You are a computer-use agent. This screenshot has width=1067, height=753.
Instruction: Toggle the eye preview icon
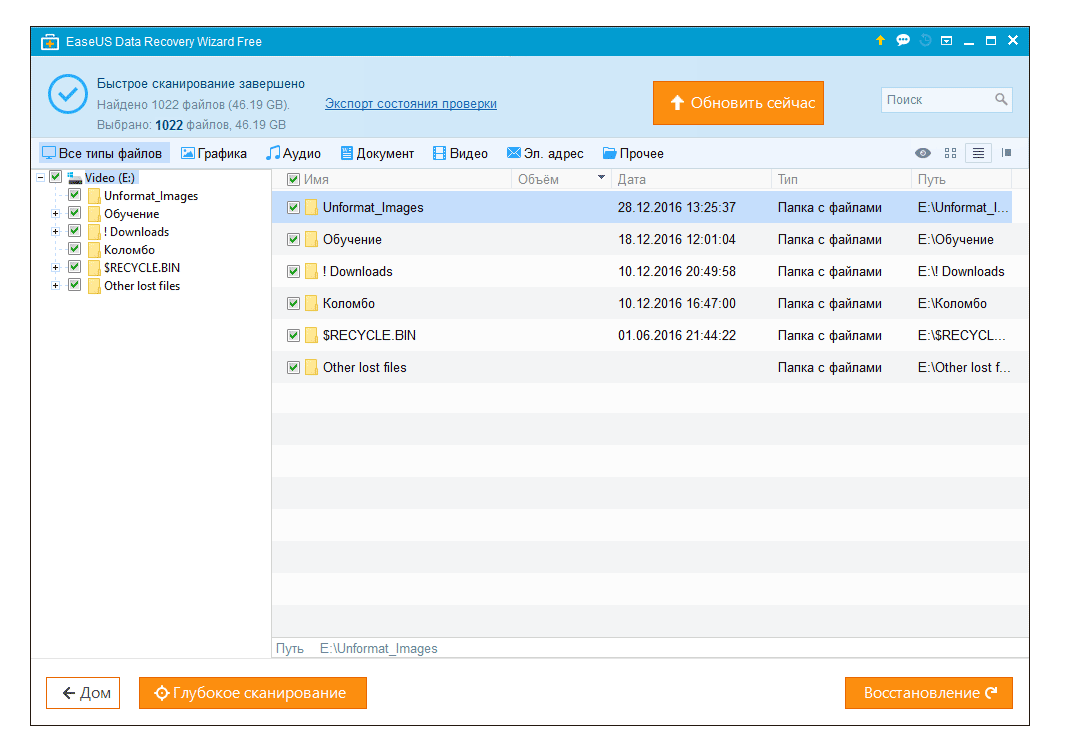[x=922, y=153]
